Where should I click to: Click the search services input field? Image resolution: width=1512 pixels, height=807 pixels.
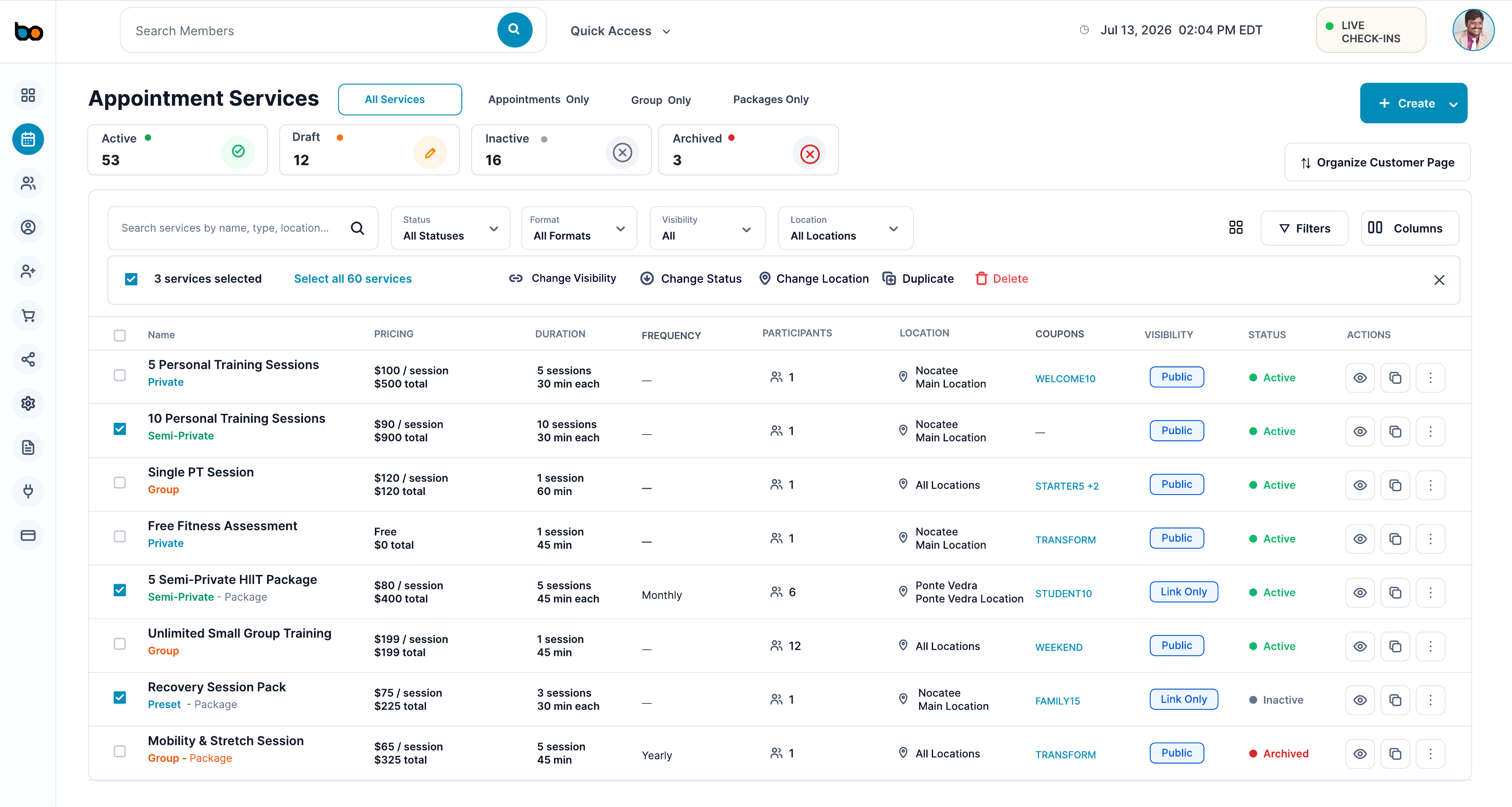(243, 228)
